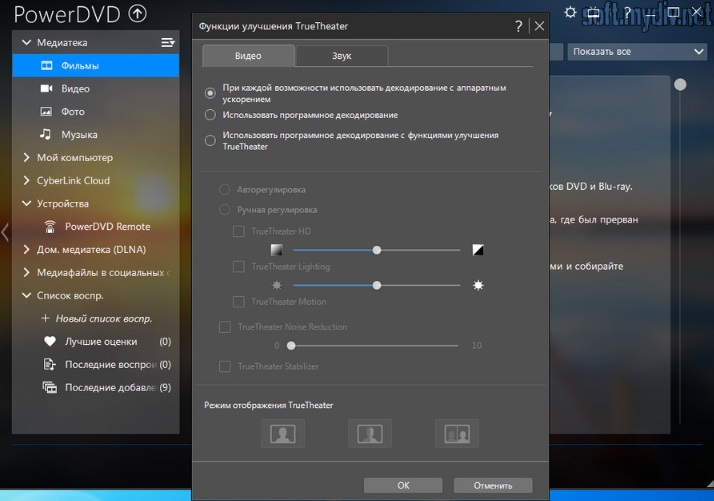Click the PowerDVD upgrade arrow icon
Screen dimensions: 714x501
point(138,14)
